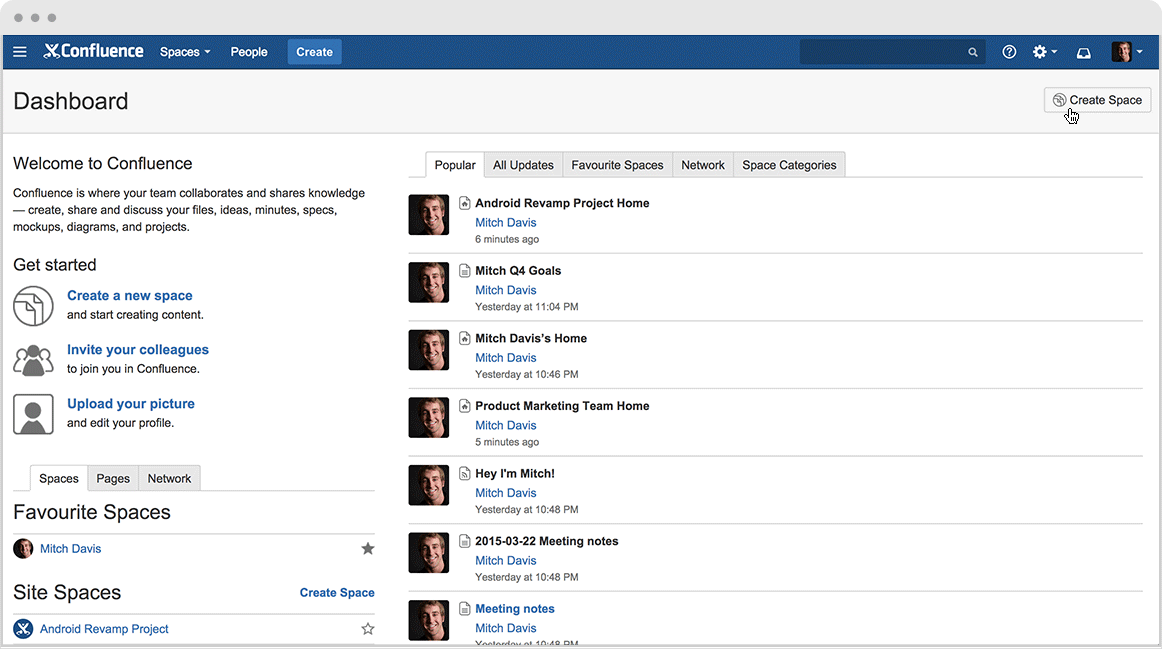Click the Create Space link beside Site Spaces
This screenshot has height=649, width=1162.
[x=337, y=593]
